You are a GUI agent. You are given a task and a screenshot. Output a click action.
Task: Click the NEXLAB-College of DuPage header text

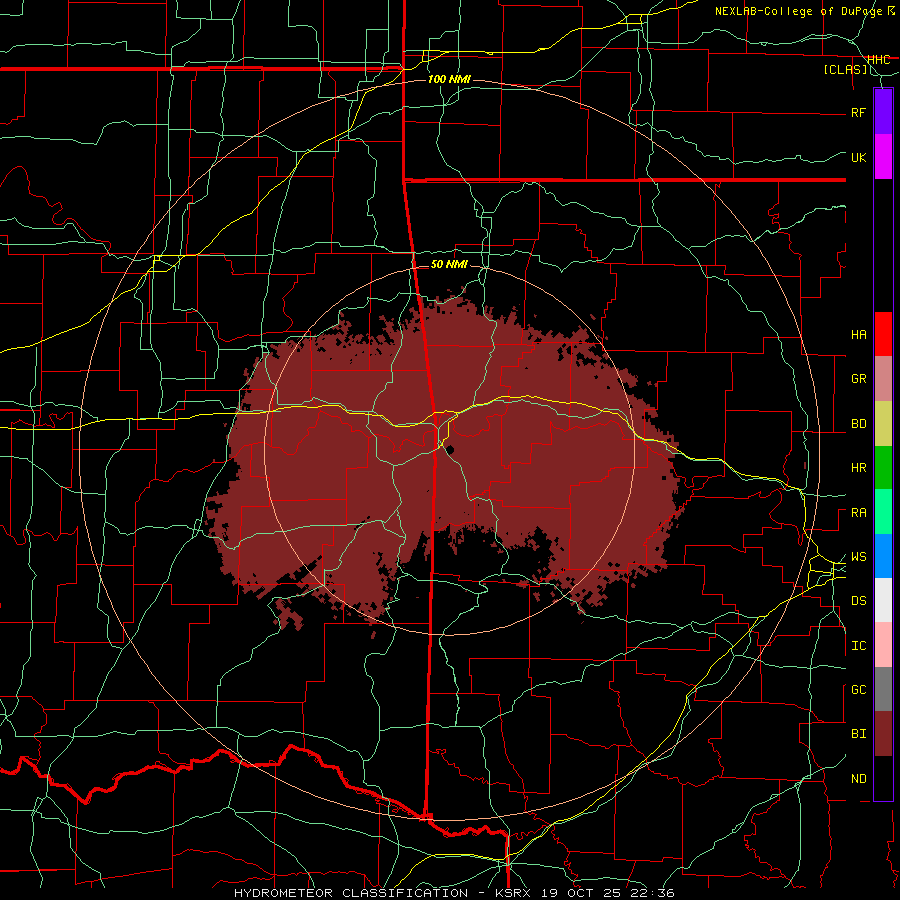point(800,11)
